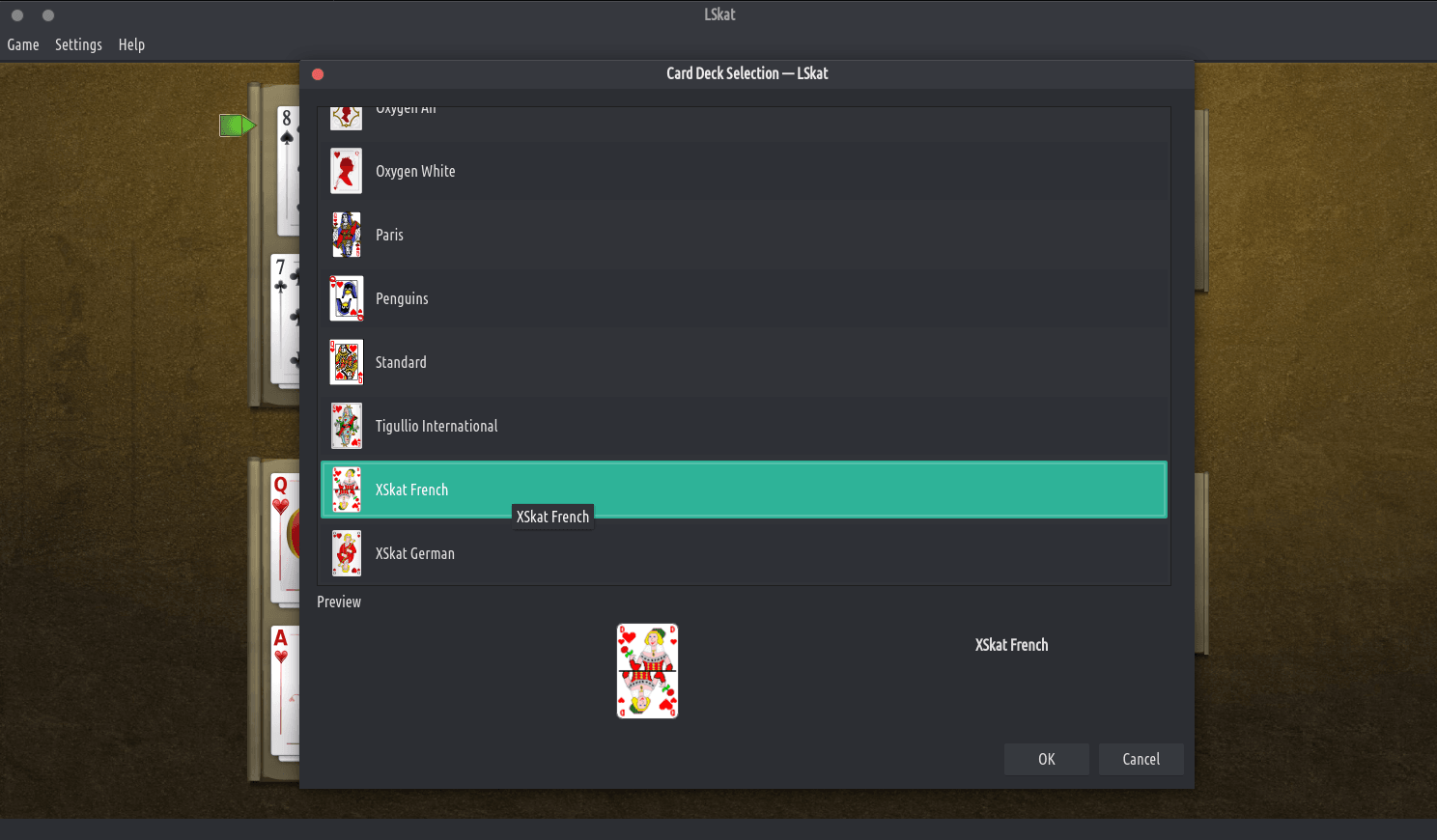This screenshot has height=840, width=1437.
Task: Select the Oxygen White deck card icon
Action: pyautogui.click(x=347, y=171)
